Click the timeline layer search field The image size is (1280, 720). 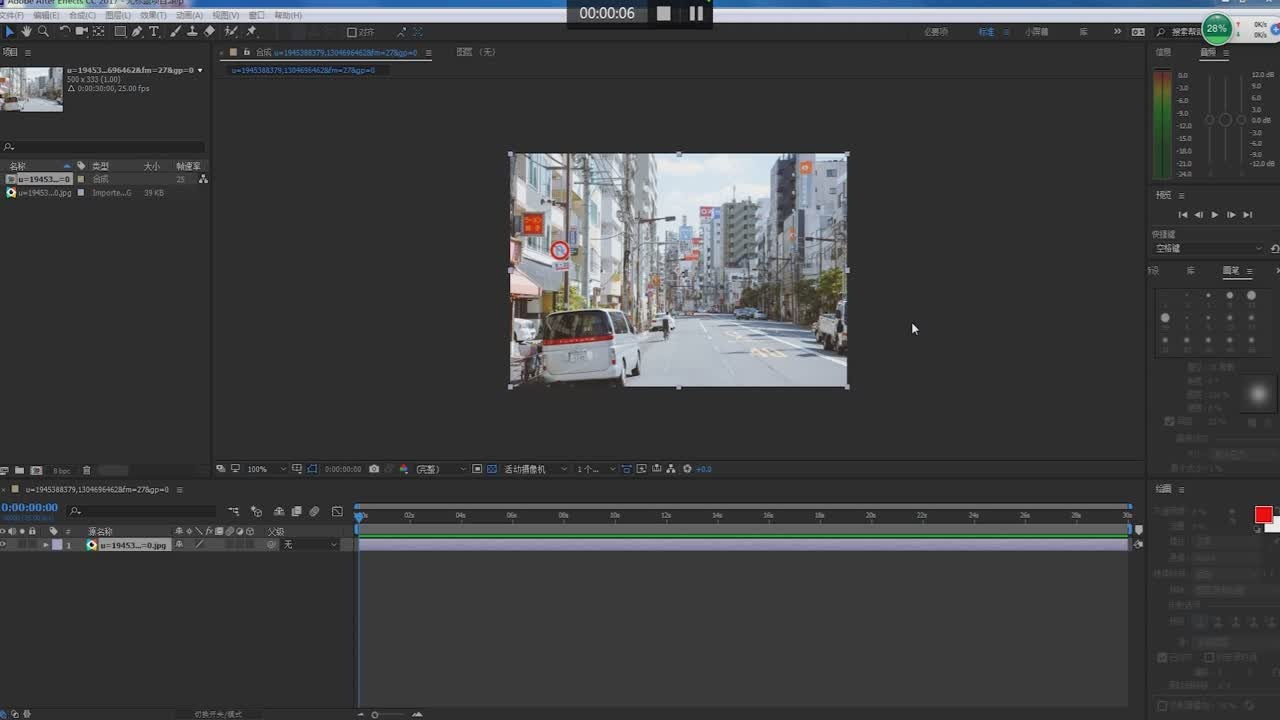140,511
